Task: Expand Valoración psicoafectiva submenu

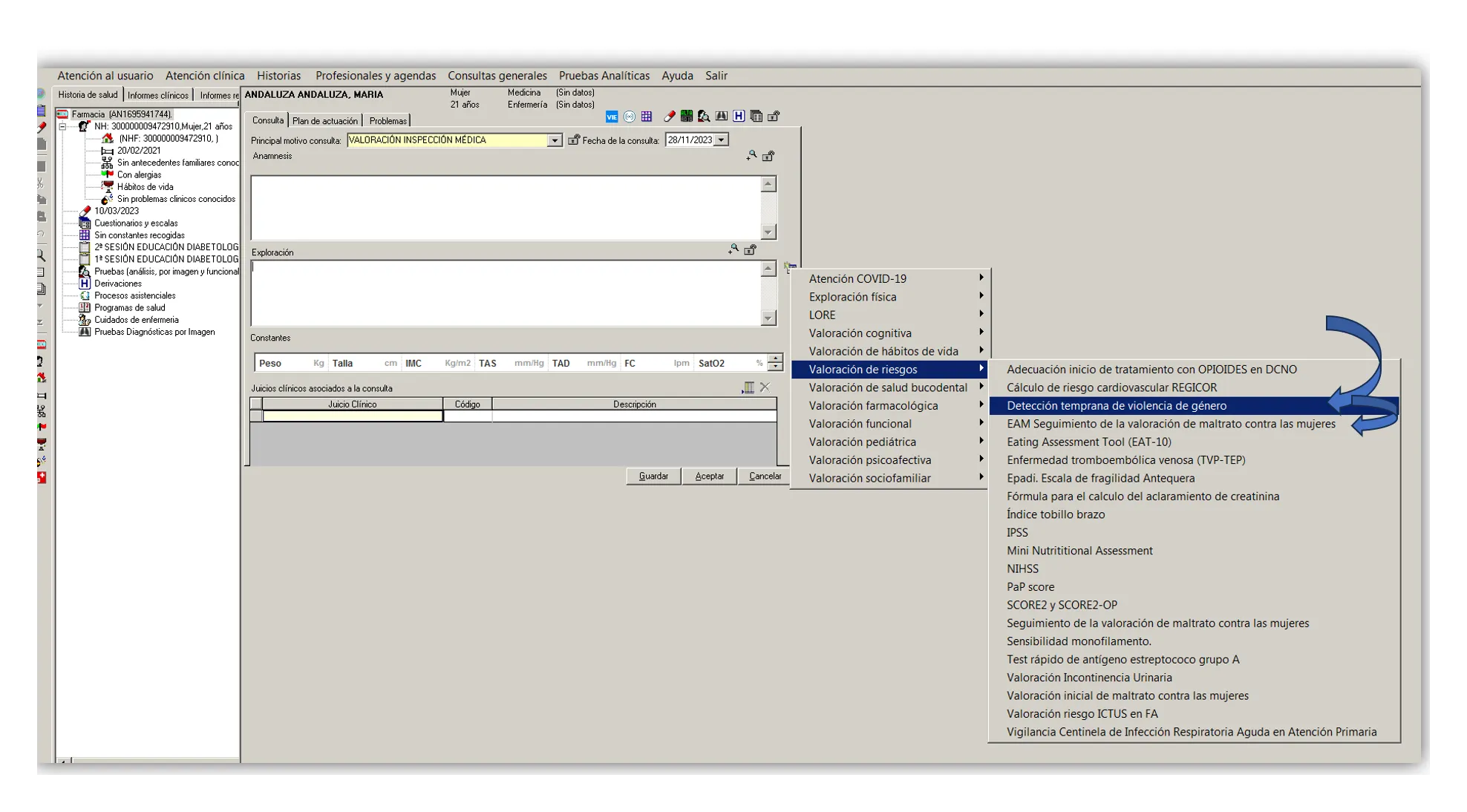Action: (890, 460)
